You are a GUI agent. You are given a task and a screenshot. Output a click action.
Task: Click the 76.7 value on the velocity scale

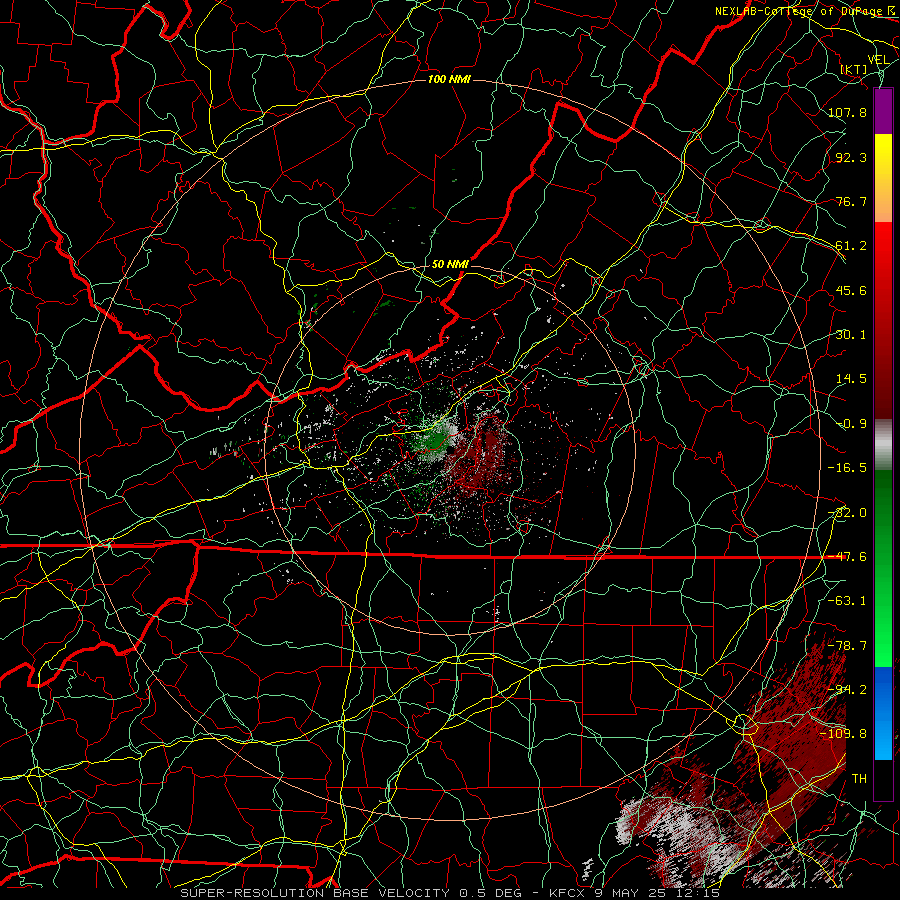click(851, 201)
